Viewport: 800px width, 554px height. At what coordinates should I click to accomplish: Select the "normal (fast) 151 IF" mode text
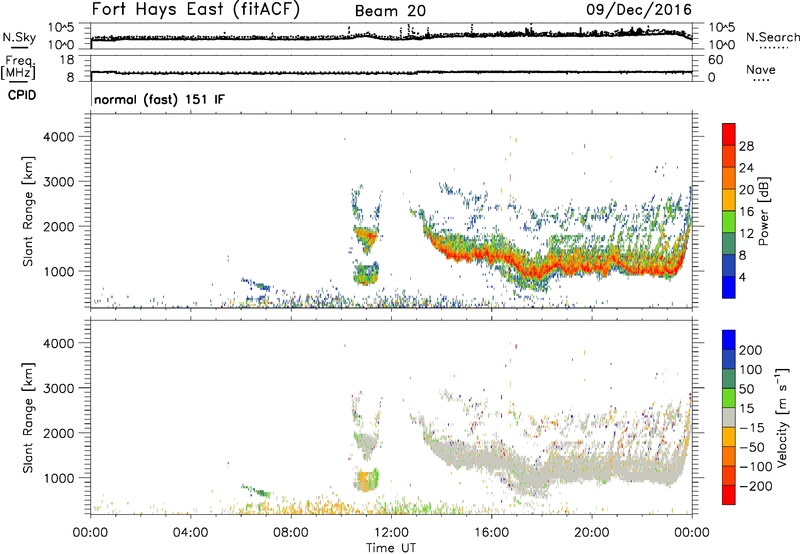tap(159, 99)
